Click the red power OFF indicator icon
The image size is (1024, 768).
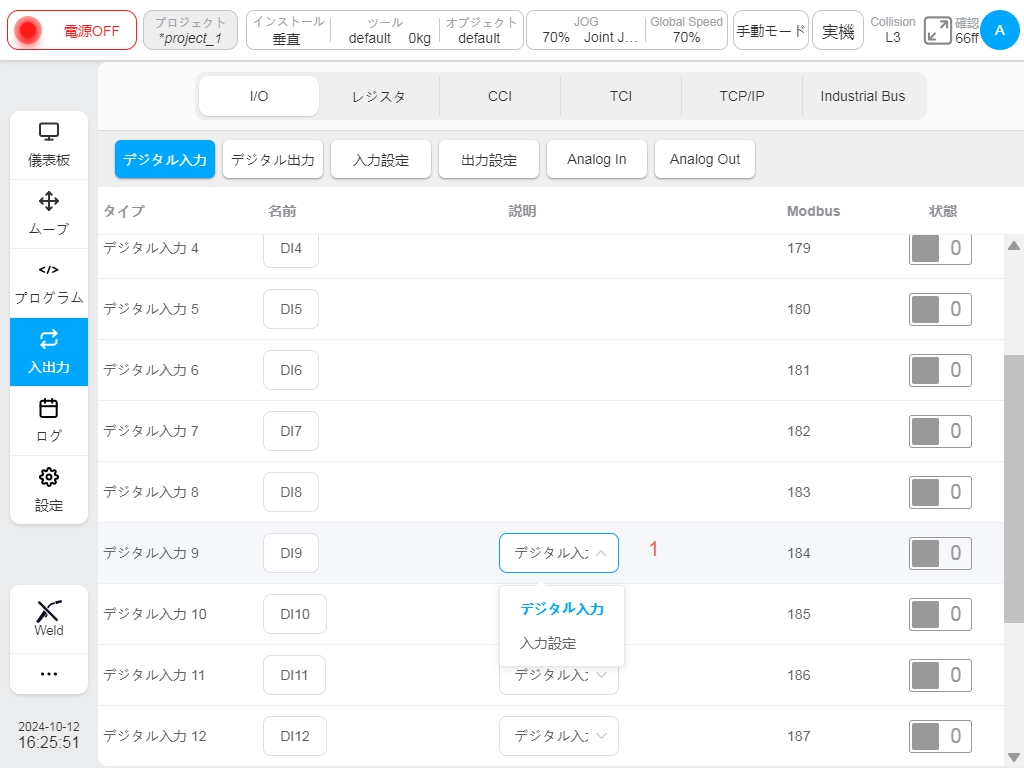pos(27,30)
